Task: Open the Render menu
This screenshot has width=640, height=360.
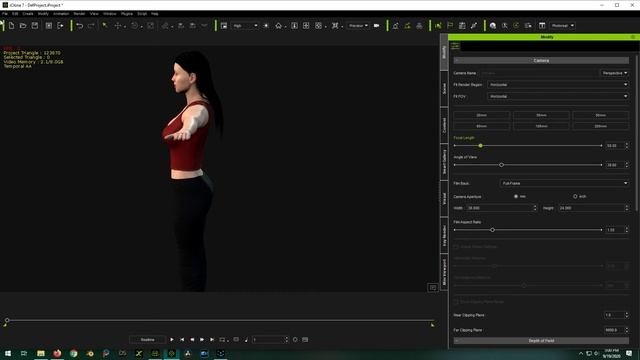Action: [x=79, y=14]
